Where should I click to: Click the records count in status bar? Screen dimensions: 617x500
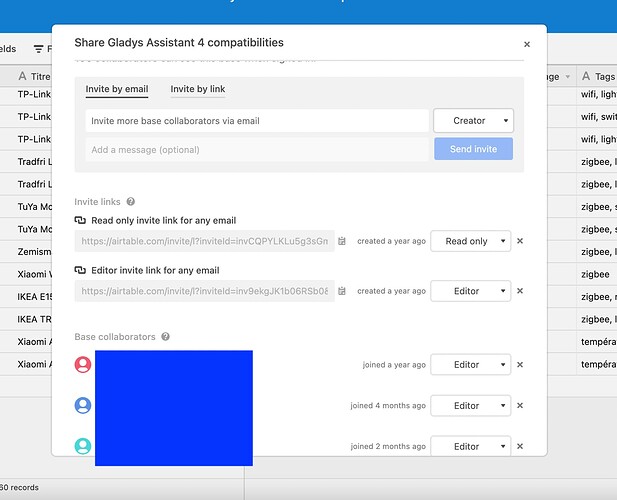tap(19, 487)
